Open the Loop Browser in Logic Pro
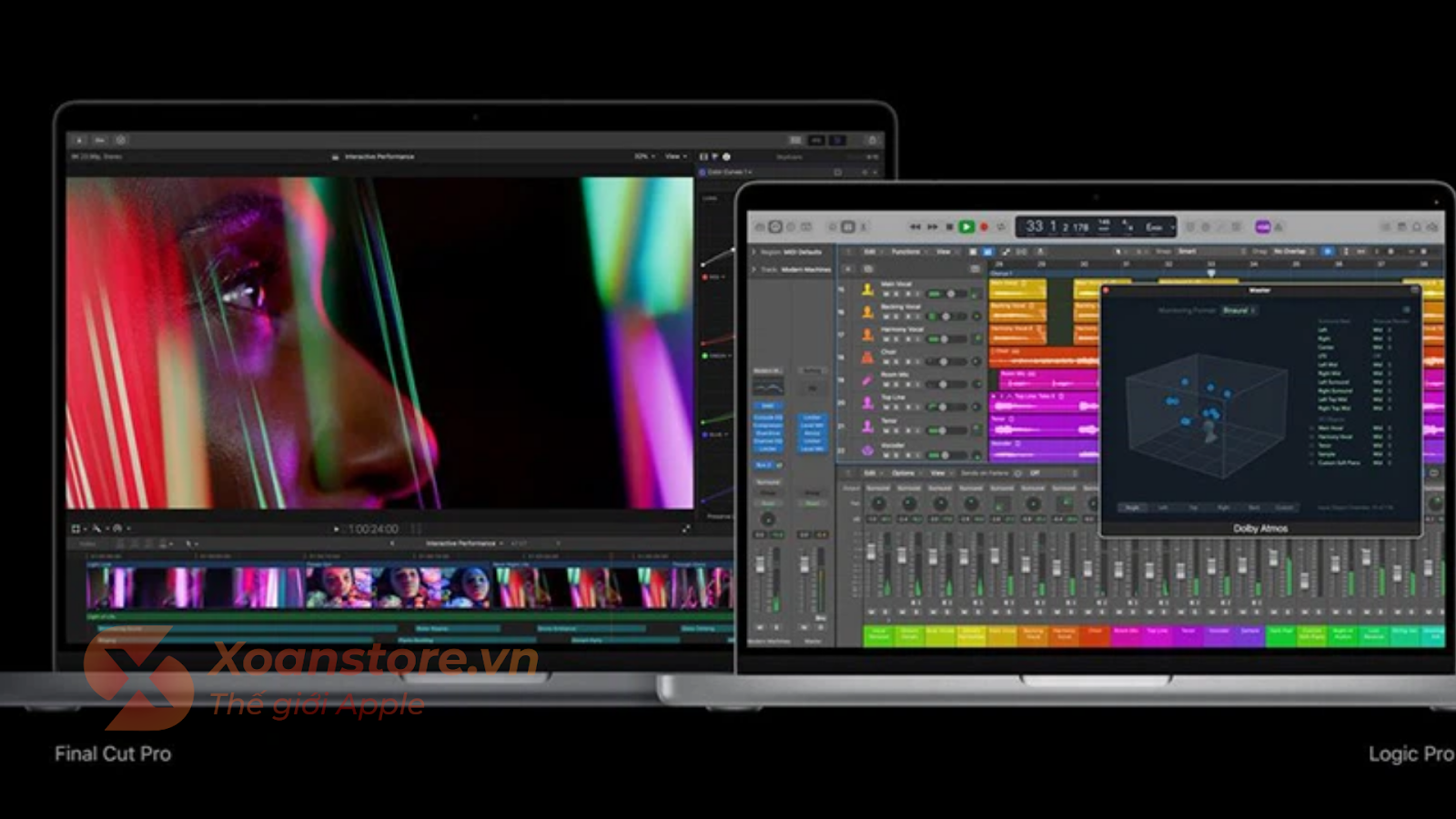 pyautogui.click(x=1417, y=227)
